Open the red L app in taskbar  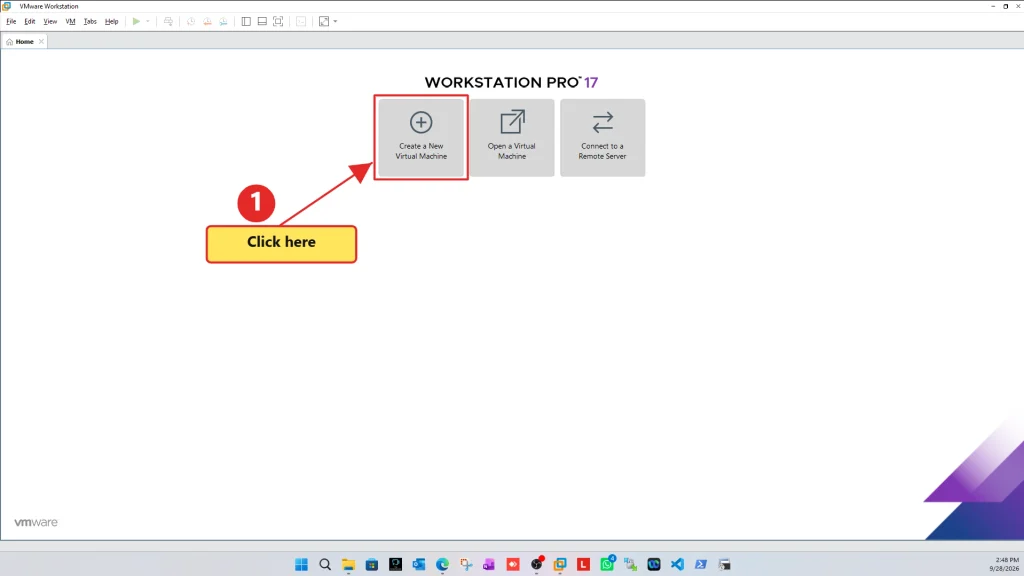583,564
